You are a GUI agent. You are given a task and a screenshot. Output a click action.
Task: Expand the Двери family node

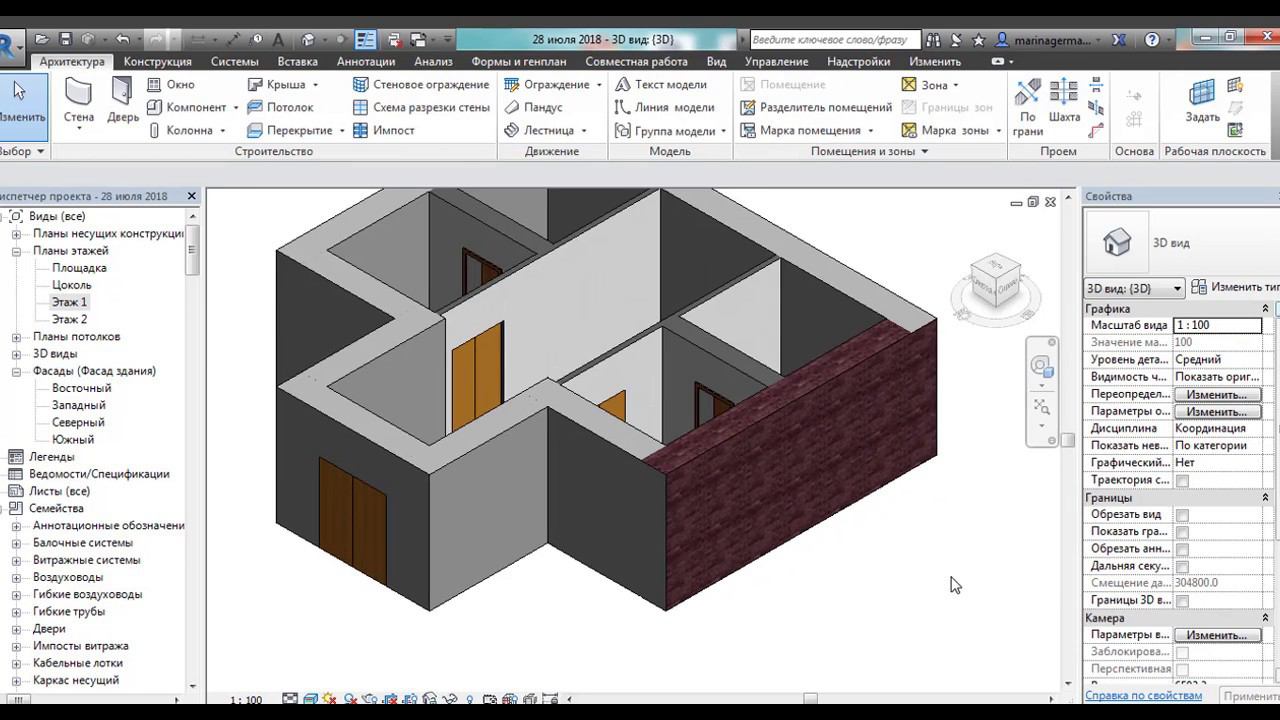tap(16, 629)
